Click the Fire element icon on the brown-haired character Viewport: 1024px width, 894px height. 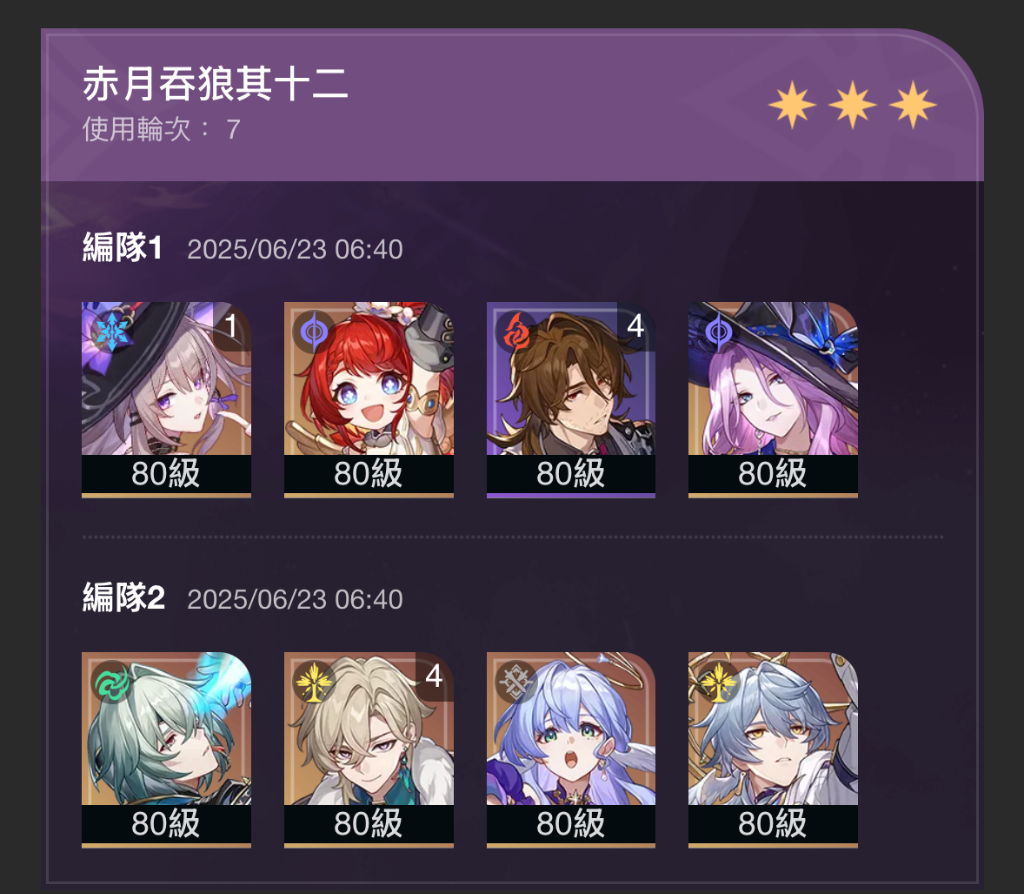tap(517, 332)
